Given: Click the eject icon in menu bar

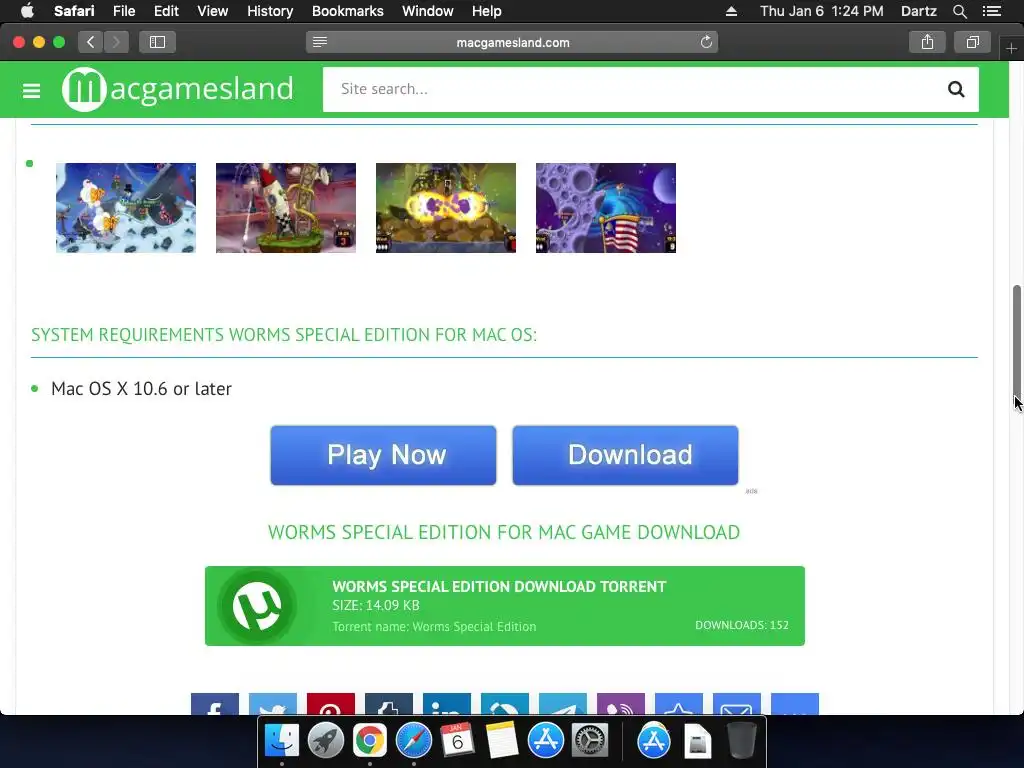Looking at the screenshot, I should [x=731, y=11].
